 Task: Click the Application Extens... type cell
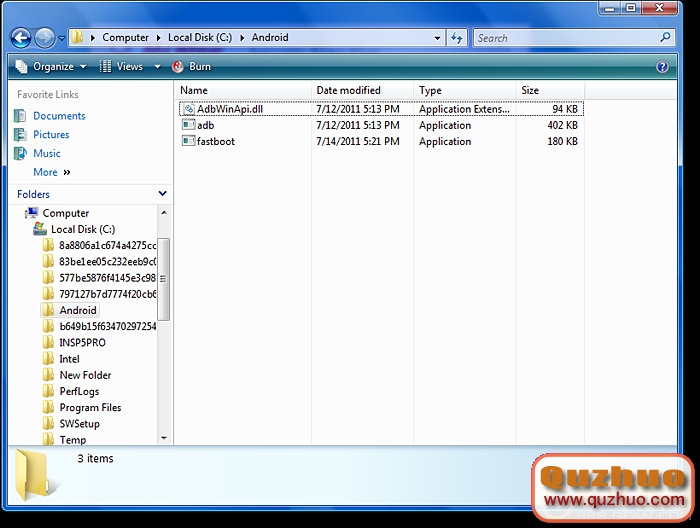coord(464,109)
